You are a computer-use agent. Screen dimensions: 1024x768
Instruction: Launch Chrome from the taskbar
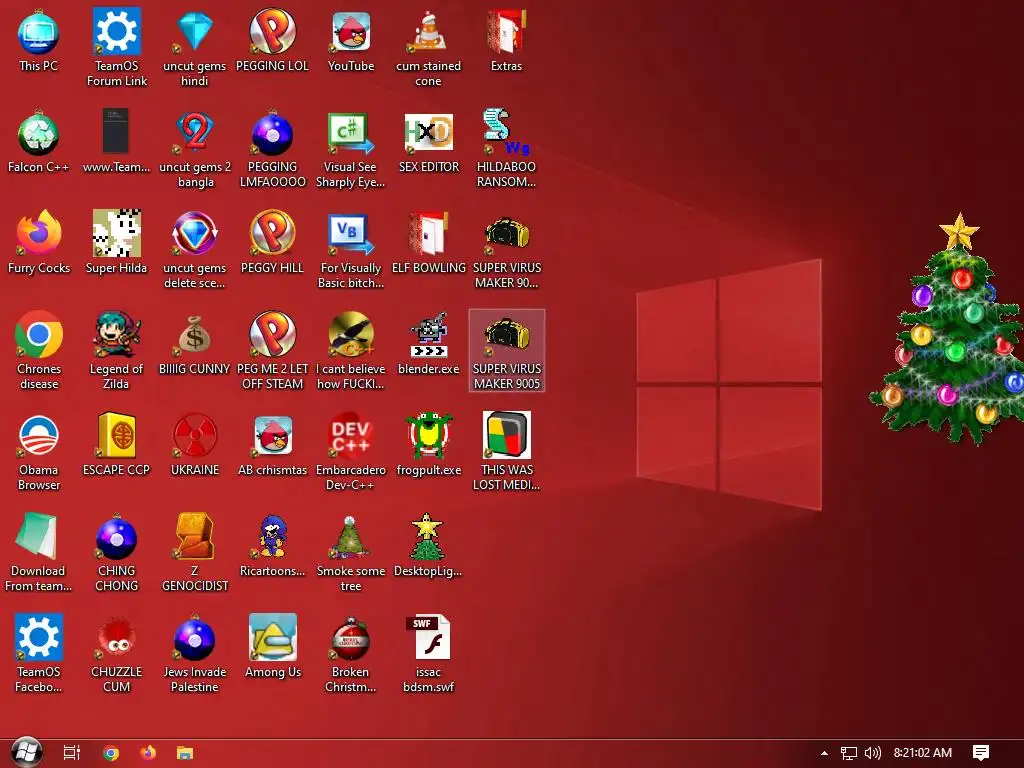pyautogui.click(x=111, y=753)
